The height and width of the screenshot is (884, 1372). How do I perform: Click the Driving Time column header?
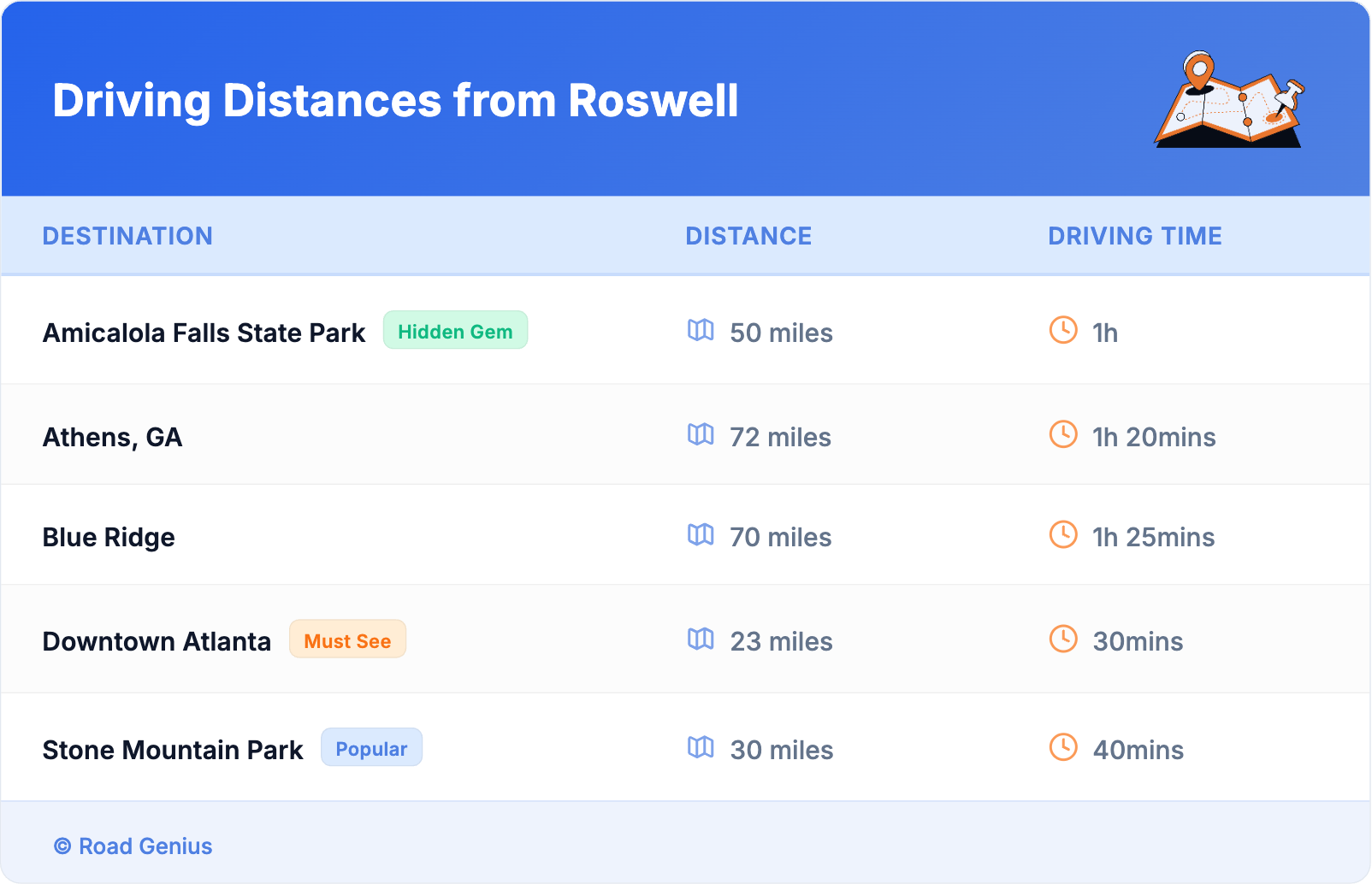(1134, 236)
